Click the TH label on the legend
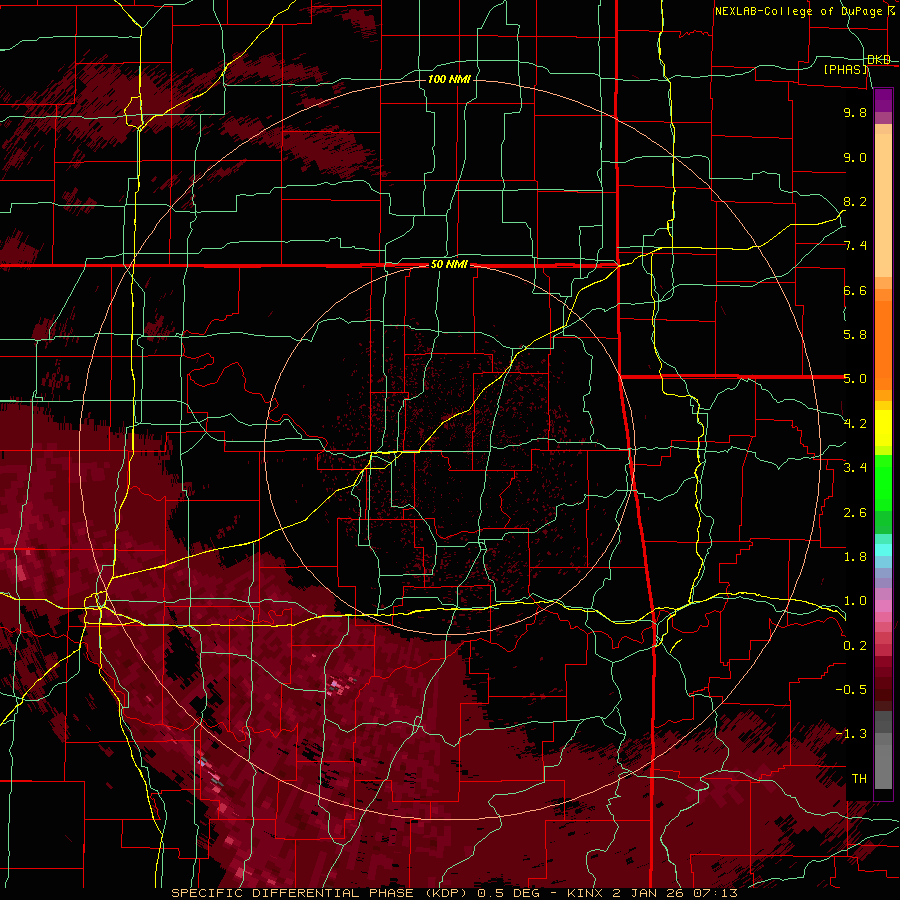The width and height of the screenshot is (900, 900). (859, 779)
